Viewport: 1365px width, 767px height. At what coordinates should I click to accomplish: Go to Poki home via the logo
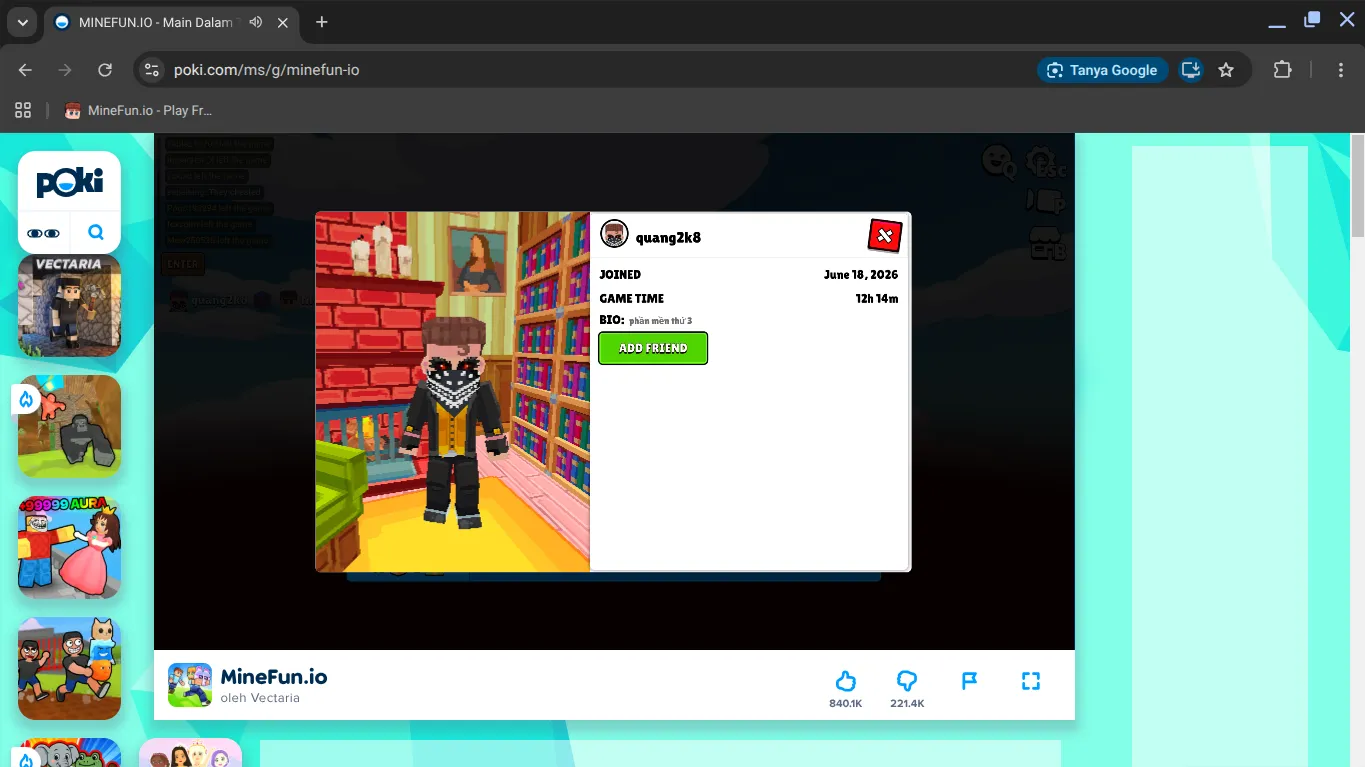click(x=69, y=182)
